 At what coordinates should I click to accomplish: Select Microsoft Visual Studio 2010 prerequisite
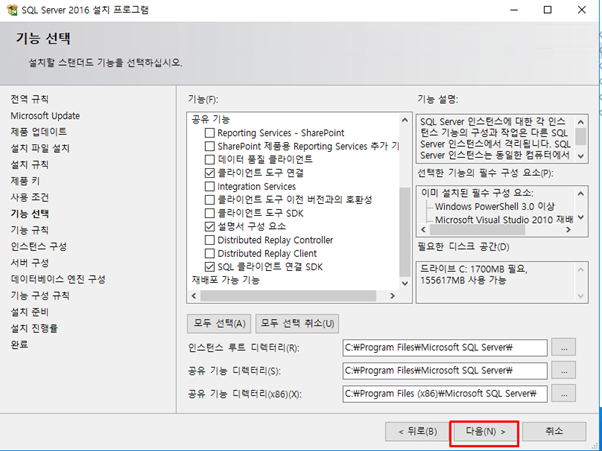(x=504, y=220)
